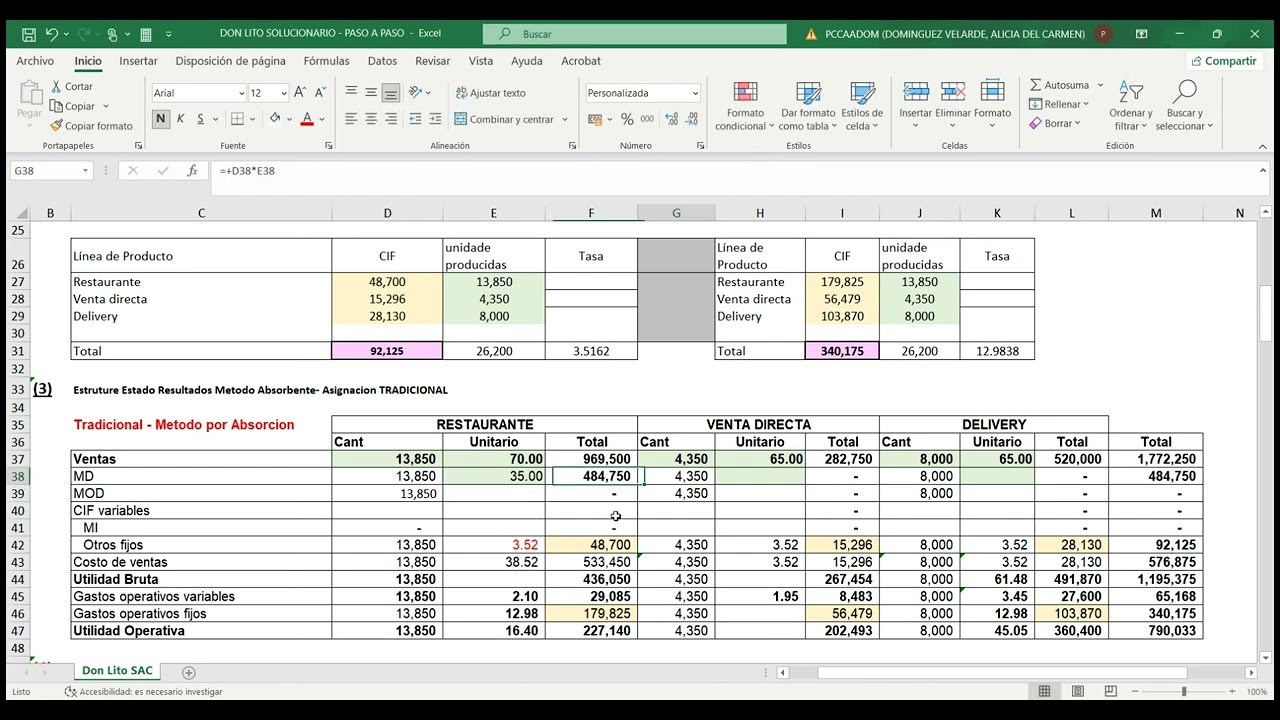Click the Compartir button

click(1223, 61)
